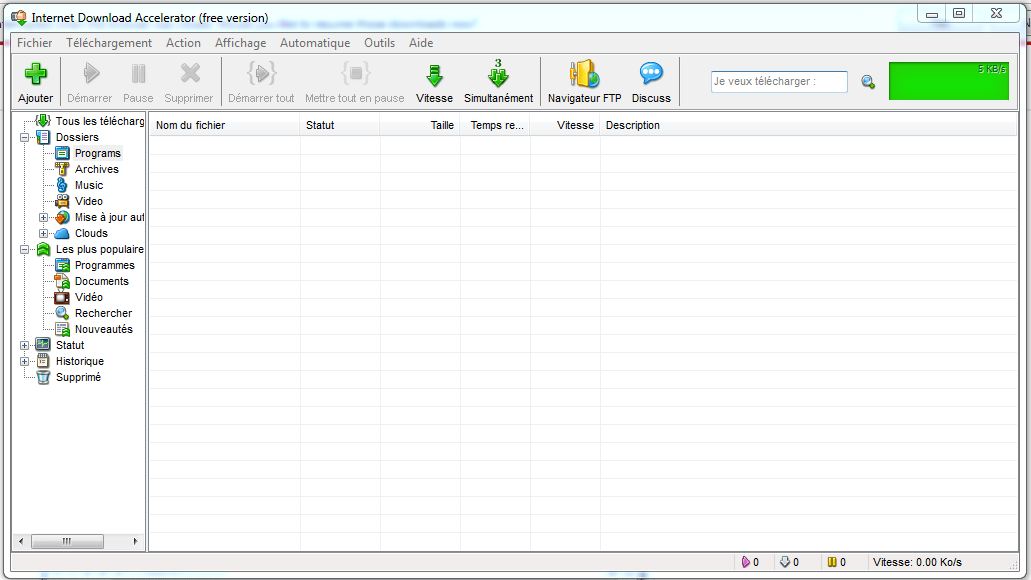The height and width of the screenshot is (580, 1031).
Task: Click the Pause toolbar icon
Action: pos(138,74)
